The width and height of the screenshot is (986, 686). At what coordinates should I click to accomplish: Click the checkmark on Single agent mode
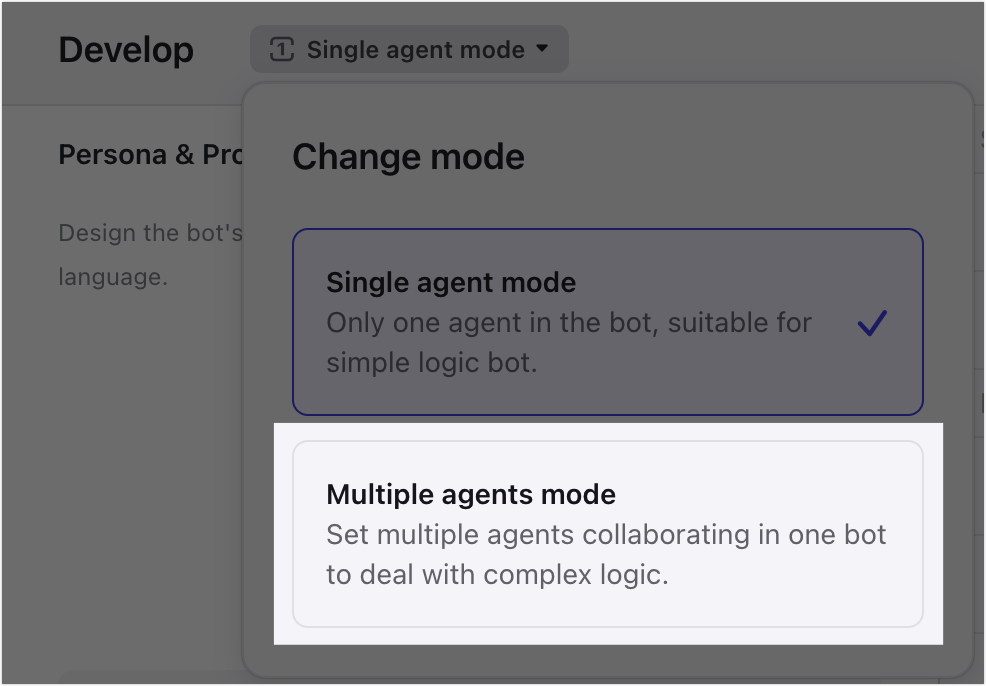(872, 323)
